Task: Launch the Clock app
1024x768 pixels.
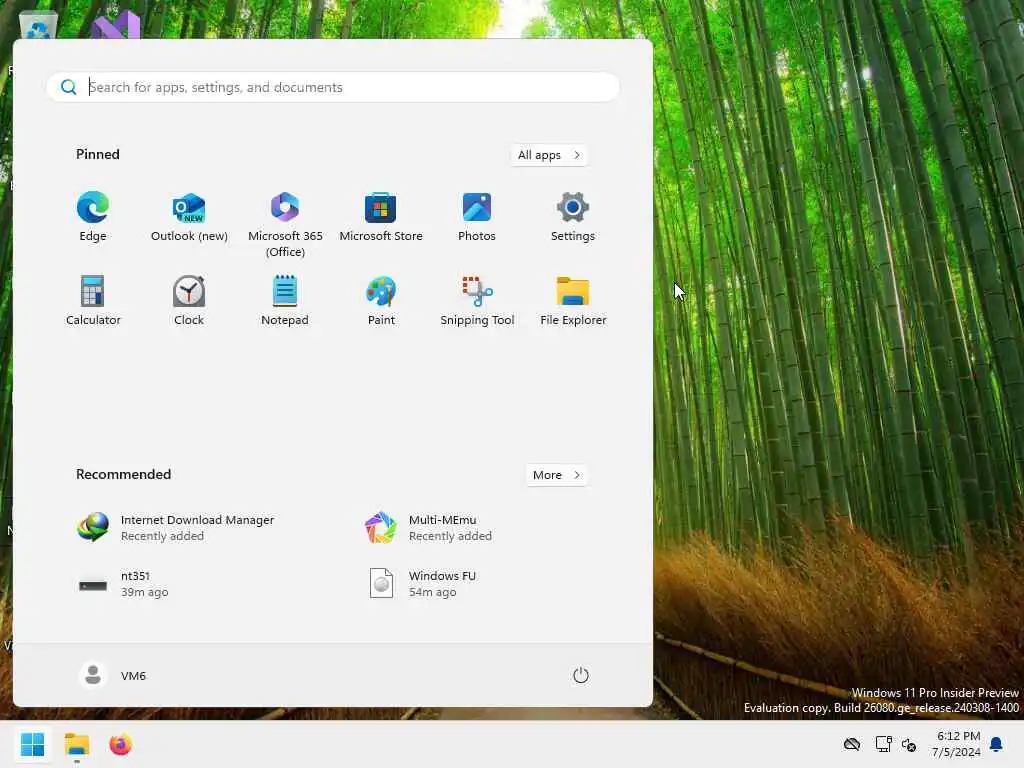Action: [x=189, y=300]
